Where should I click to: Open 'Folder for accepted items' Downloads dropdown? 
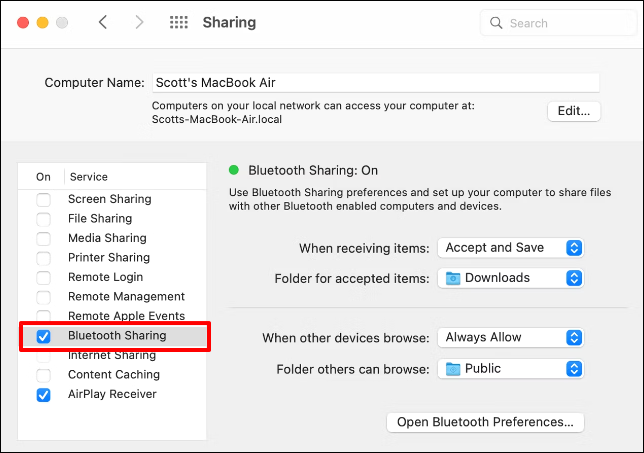[x=510, y=278]
